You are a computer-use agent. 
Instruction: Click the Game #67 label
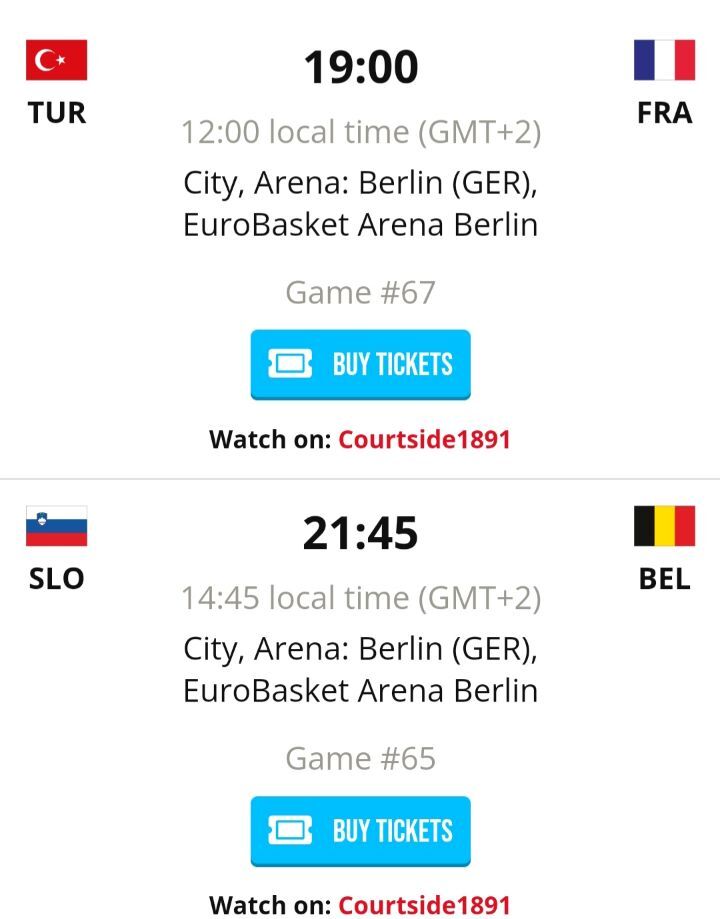[360, 292]
